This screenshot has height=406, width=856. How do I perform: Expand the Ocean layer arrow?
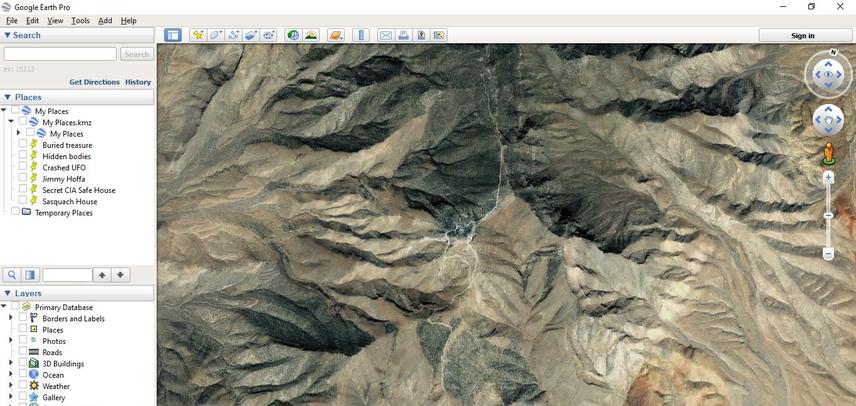pyautogui.click(x=11, y=374)
